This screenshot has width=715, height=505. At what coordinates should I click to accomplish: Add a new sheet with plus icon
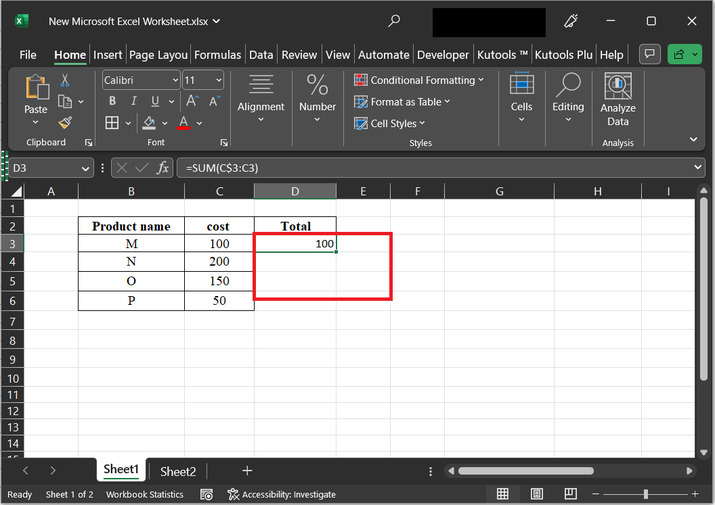pos(247,471)
